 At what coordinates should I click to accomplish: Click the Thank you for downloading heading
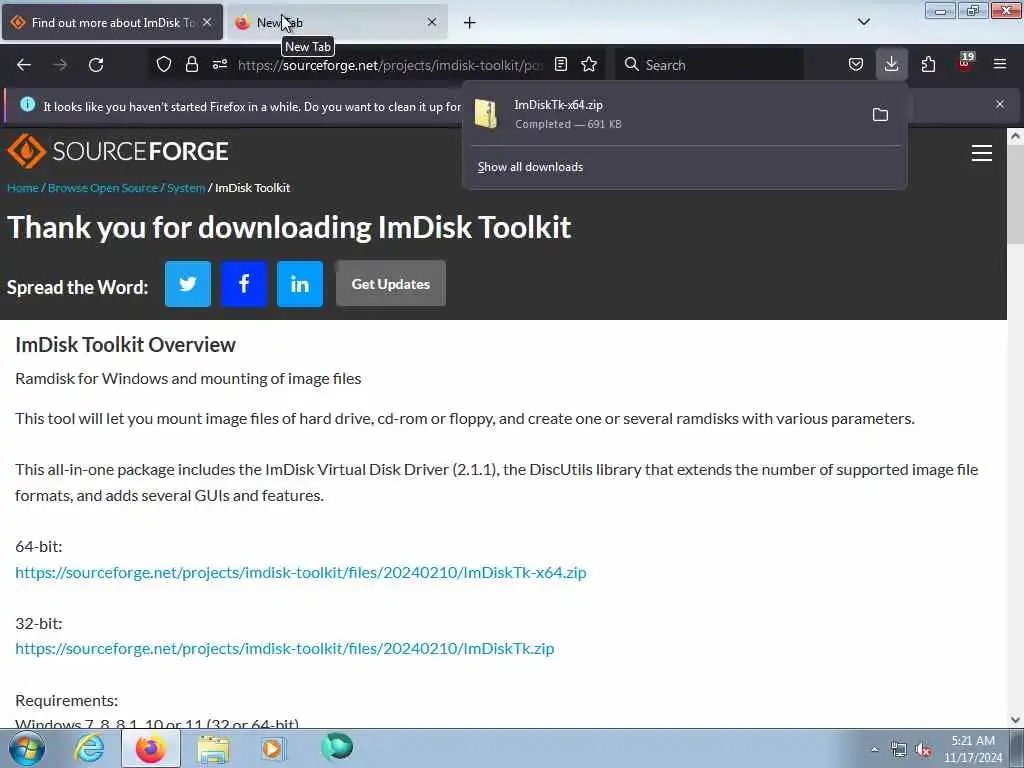(289, 227)
